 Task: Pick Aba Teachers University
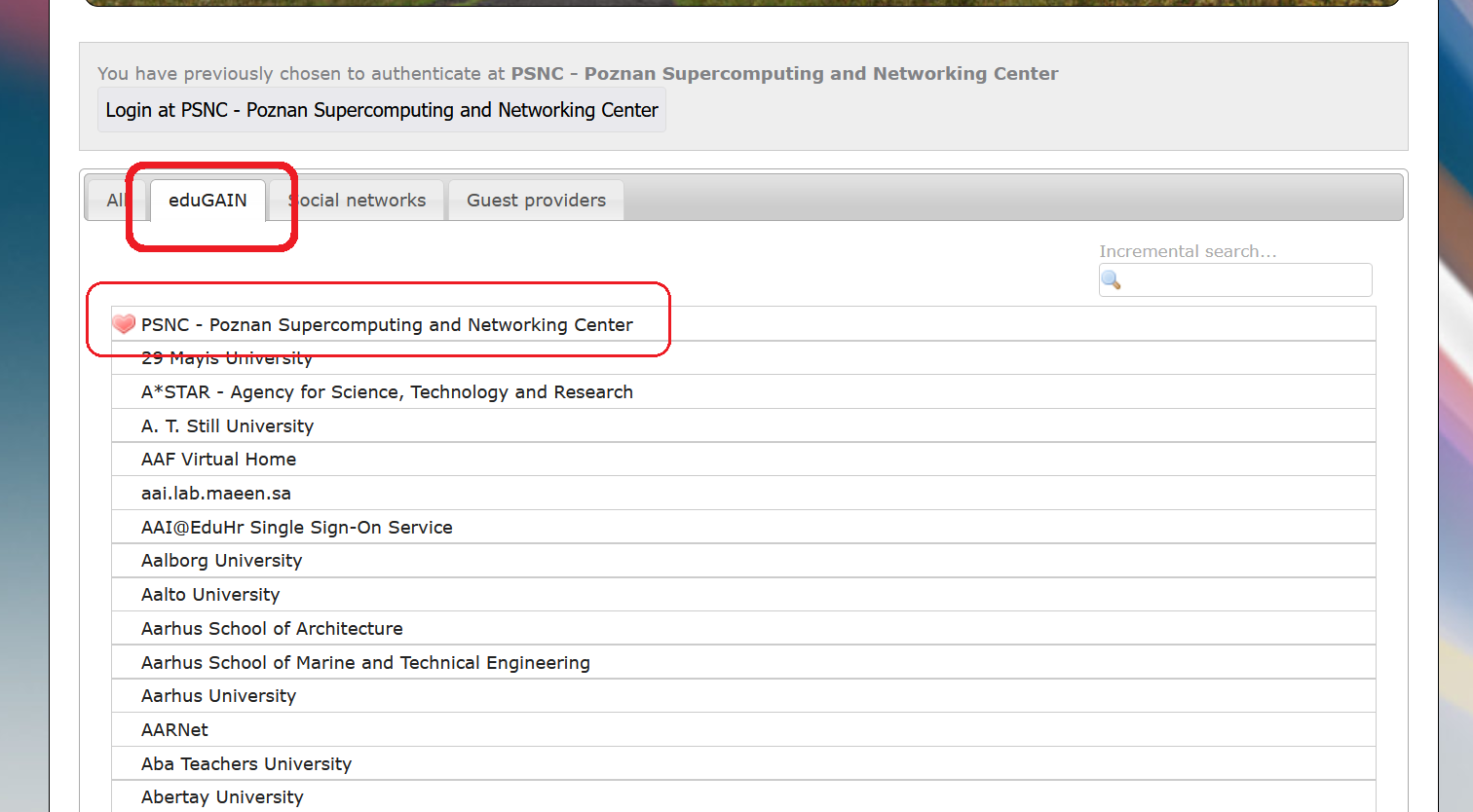pos(743,764)
